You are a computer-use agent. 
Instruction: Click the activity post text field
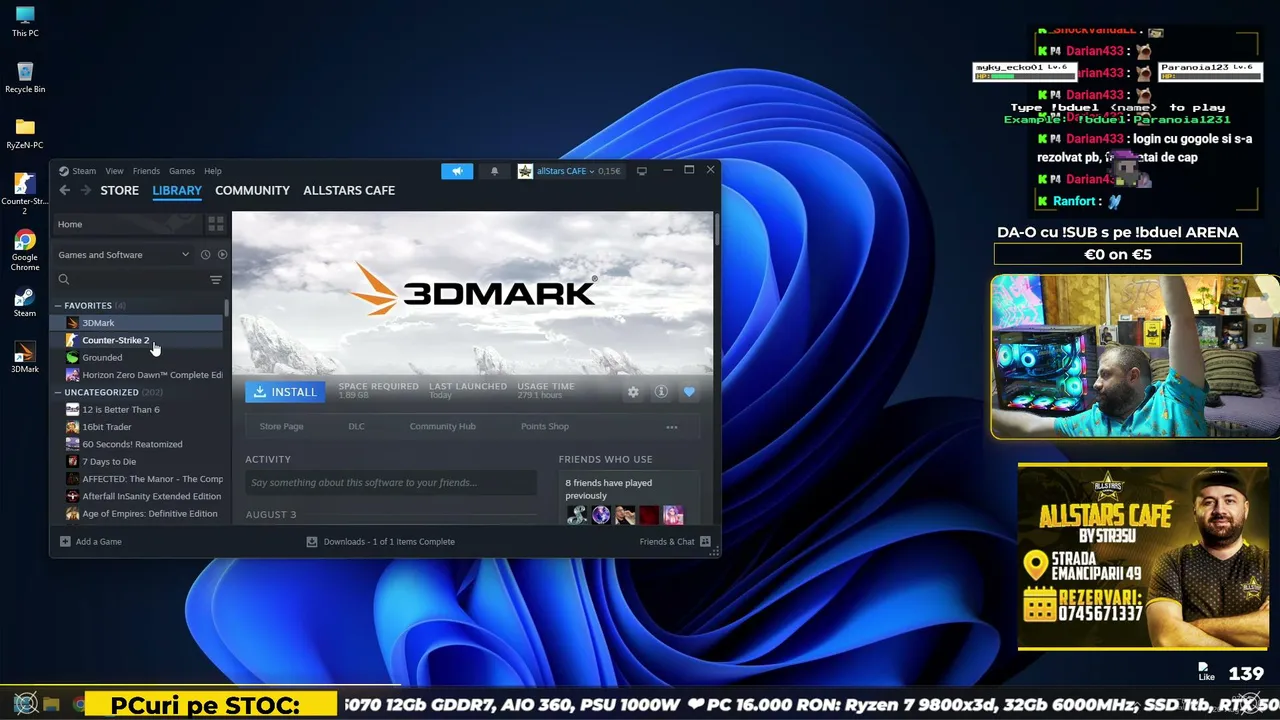[391, 483]
